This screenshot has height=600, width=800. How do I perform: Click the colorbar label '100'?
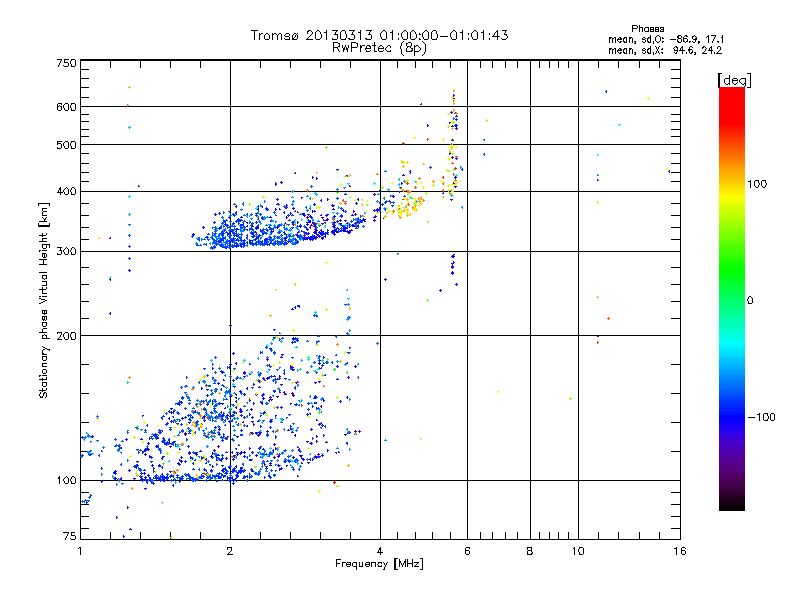click(757, 184)
